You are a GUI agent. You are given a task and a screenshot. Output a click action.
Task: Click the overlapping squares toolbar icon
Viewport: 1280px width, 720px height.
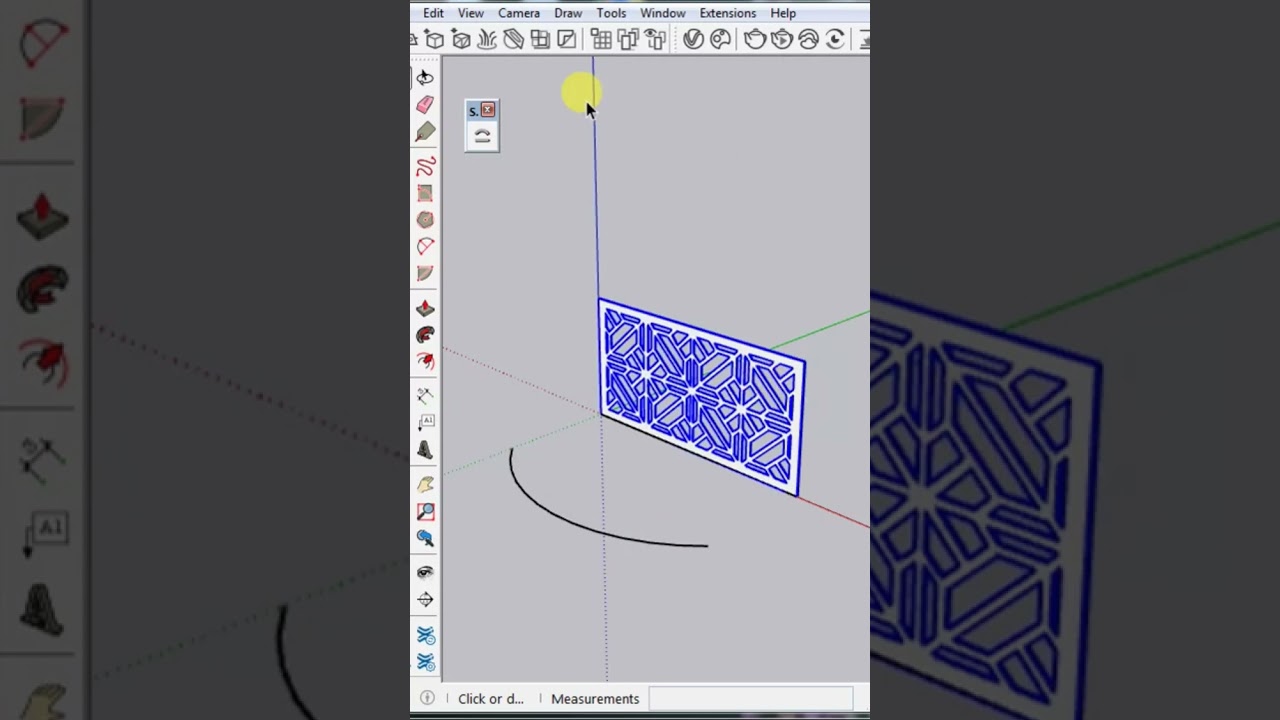[540, 39]
